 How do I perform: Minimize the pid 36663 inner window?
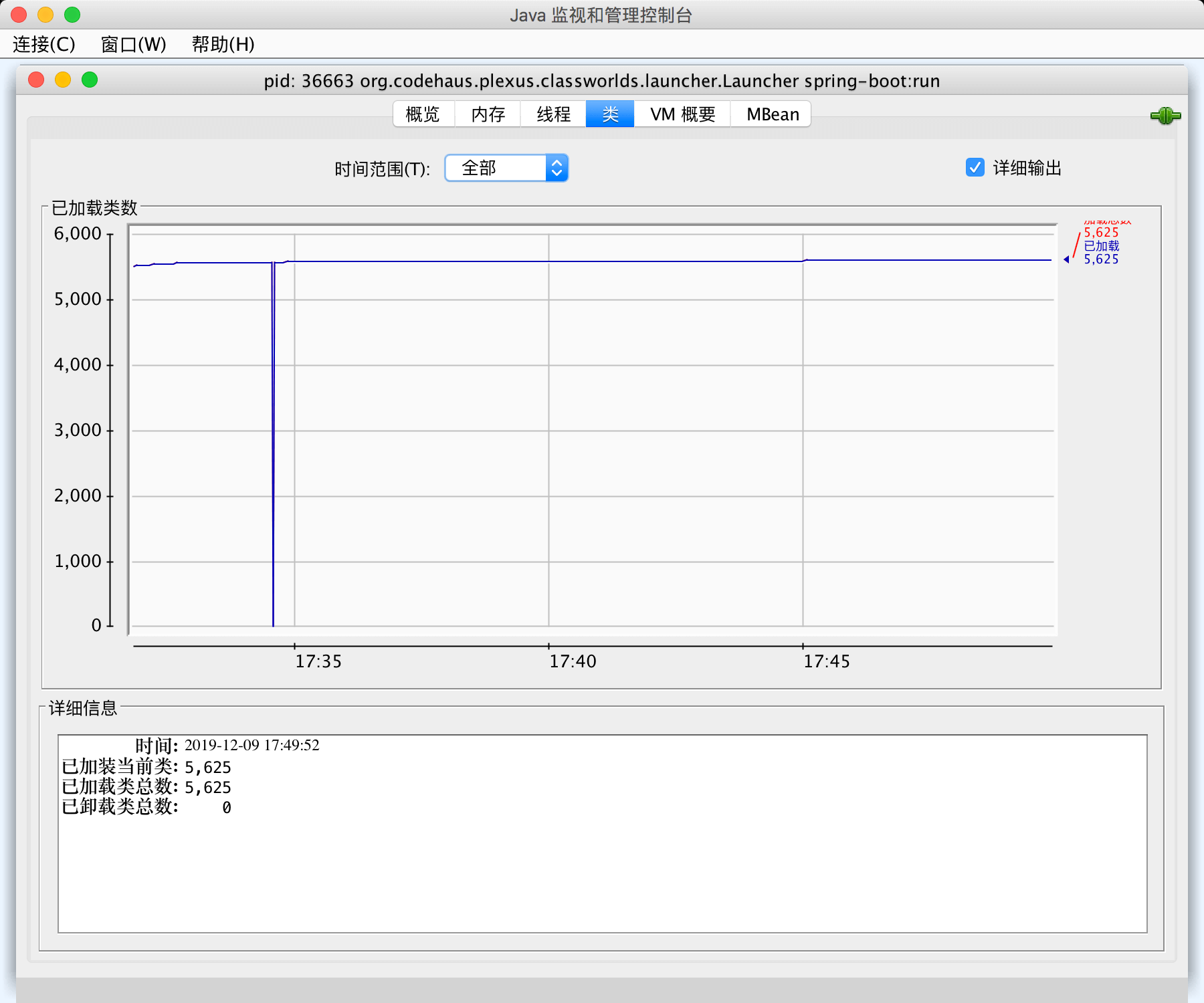click(x=63, y=80)
